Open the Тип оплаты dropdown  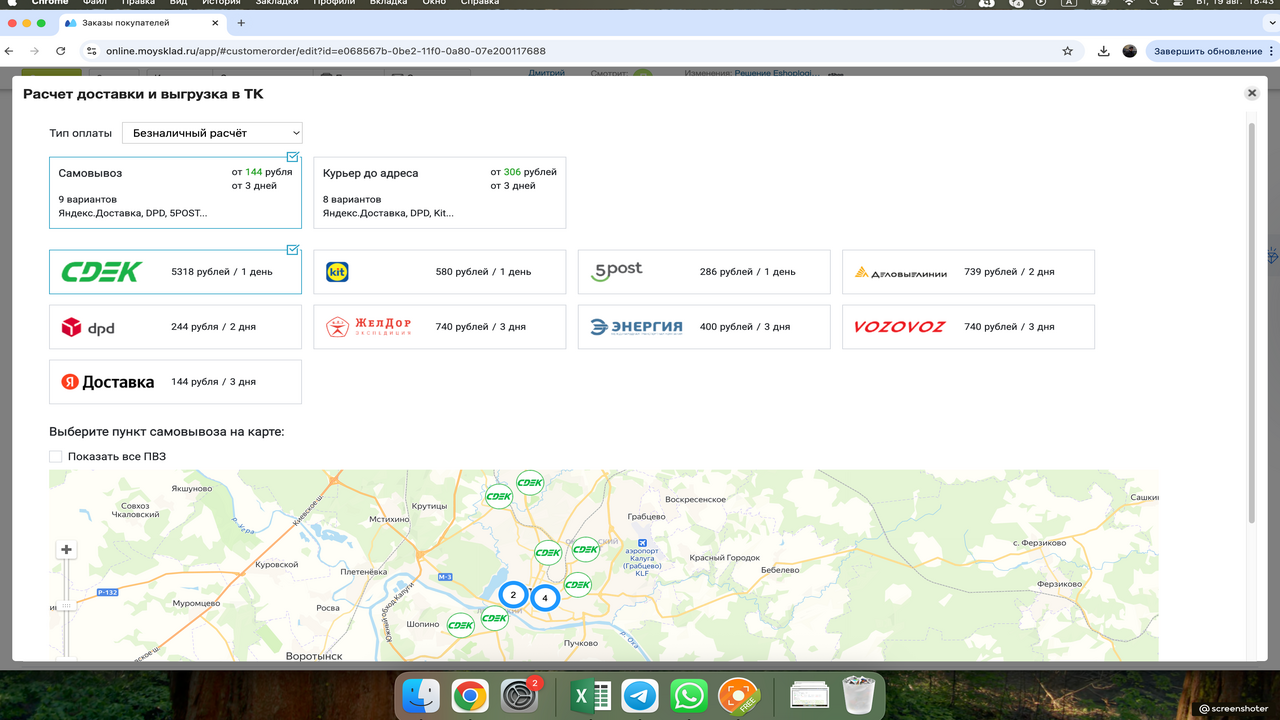pos(212,133)
